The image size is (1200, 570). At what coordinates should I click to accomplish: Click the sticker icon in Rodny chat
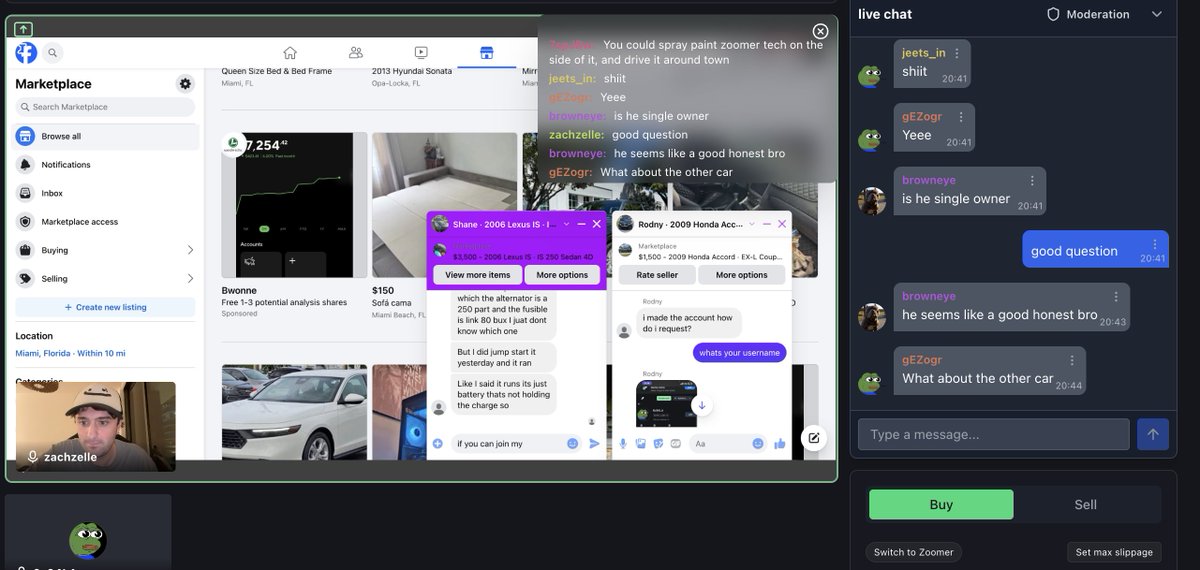click(x=658, y=443)
